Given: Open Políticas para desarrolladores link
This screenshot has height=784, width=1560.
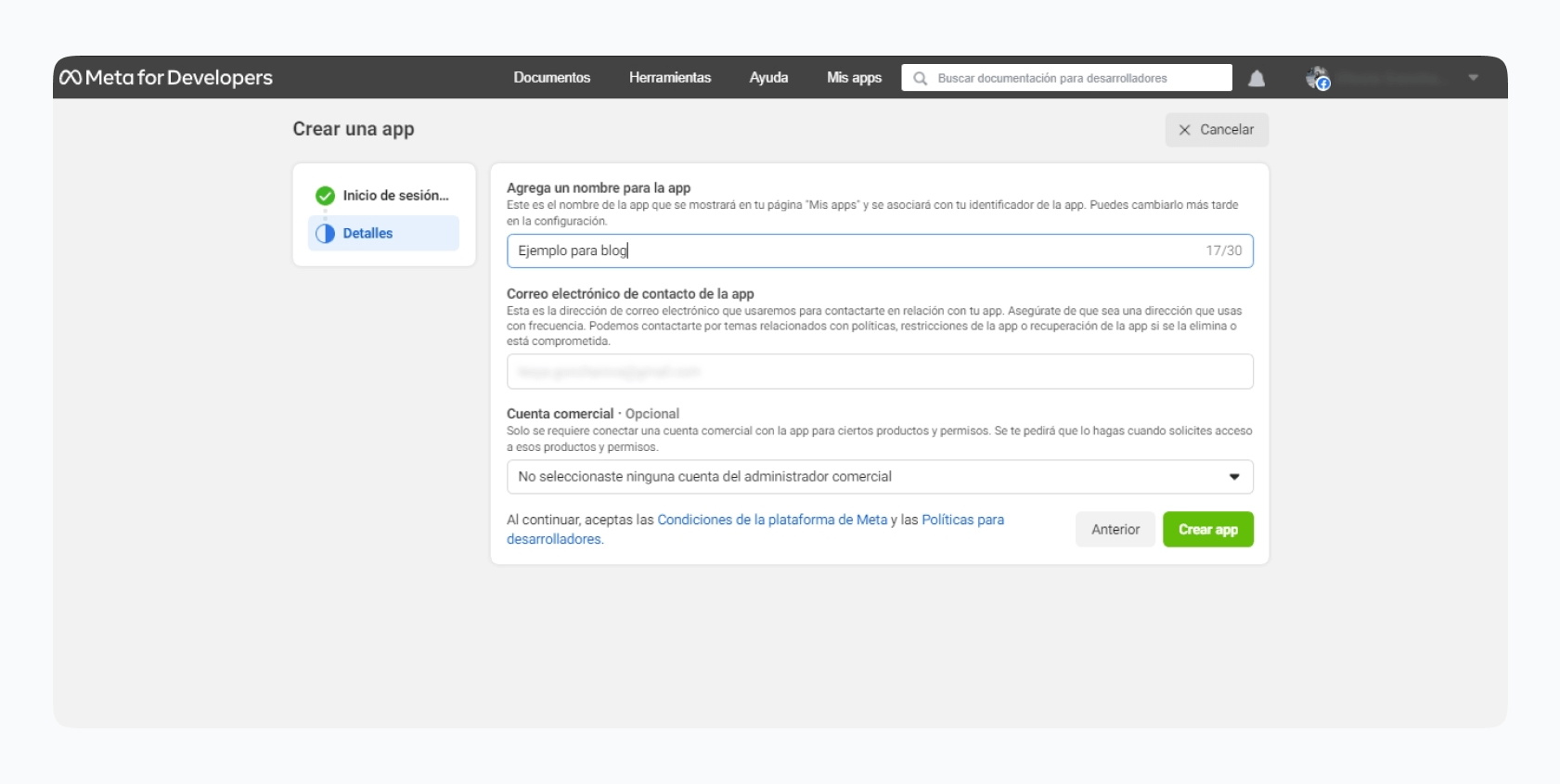Looking at the screenshot, I should click(x=962, y=520).
